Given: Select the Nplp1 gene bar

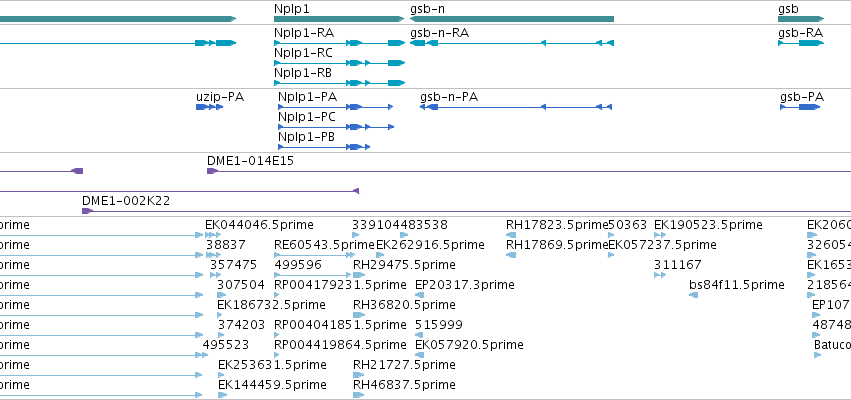Looking at the screenshot, I should coord(339,19).
